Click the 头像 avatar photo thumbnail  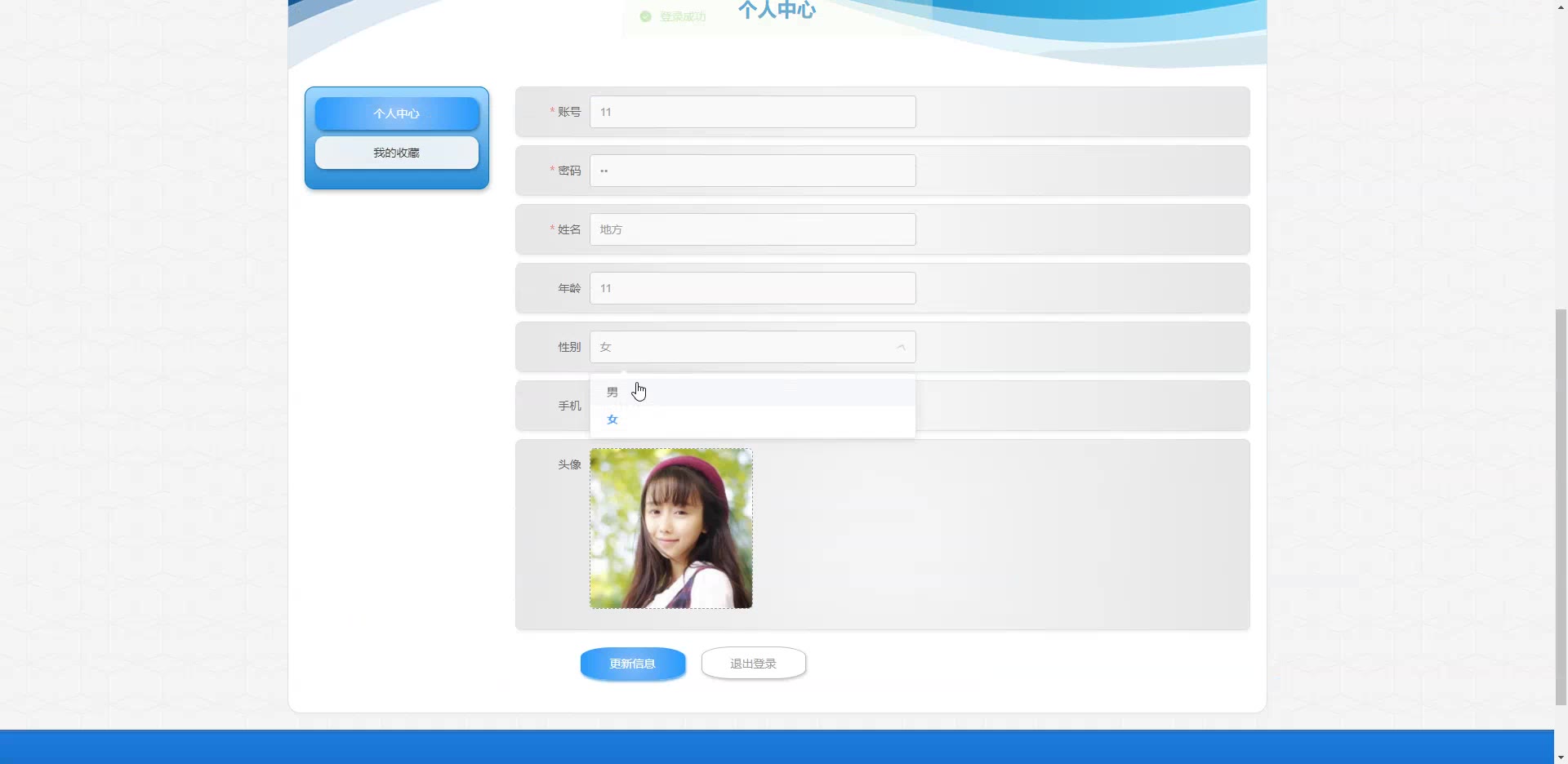pos(670,528)
